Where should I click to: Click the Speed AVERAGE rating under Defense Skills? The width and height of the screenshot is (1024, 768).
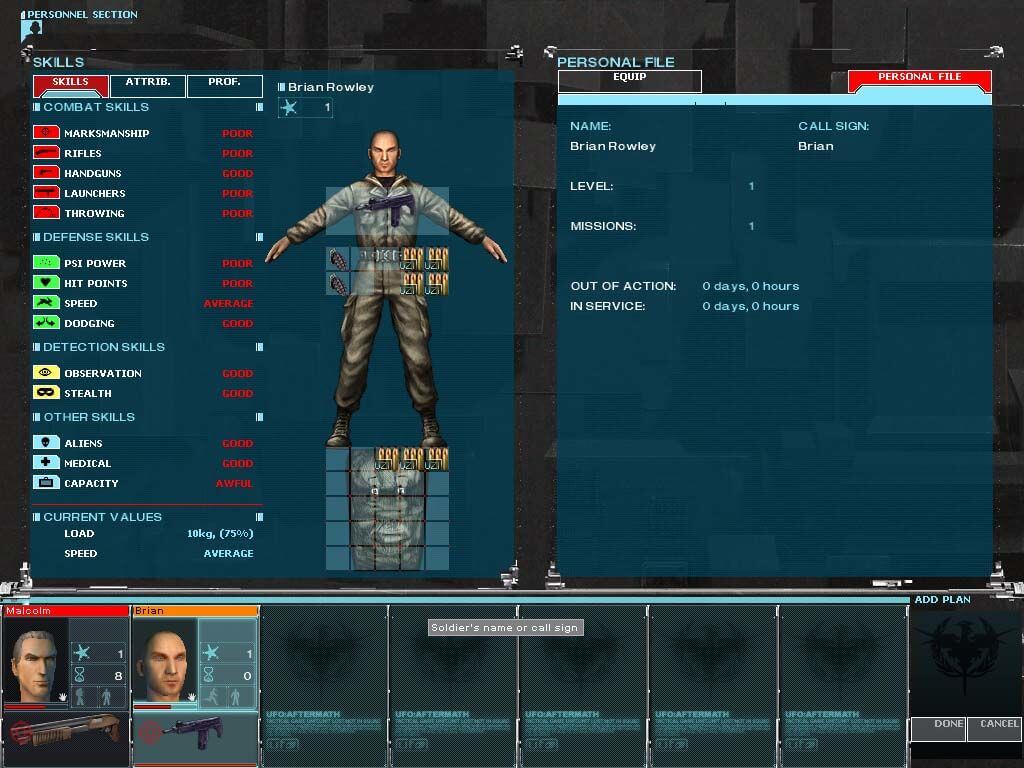coord(229,303)
